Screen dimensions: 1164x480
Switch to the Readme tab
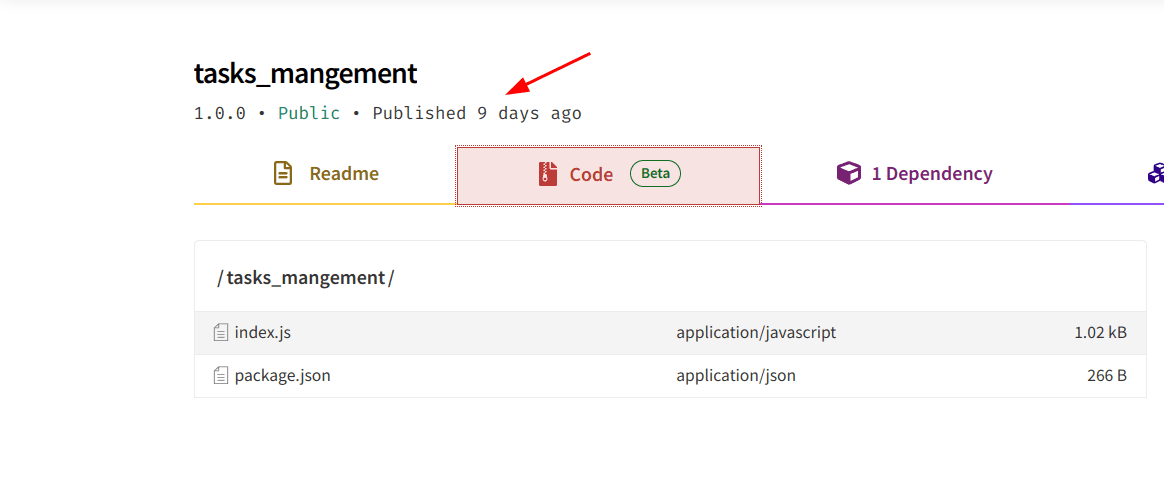click(343, 174)
